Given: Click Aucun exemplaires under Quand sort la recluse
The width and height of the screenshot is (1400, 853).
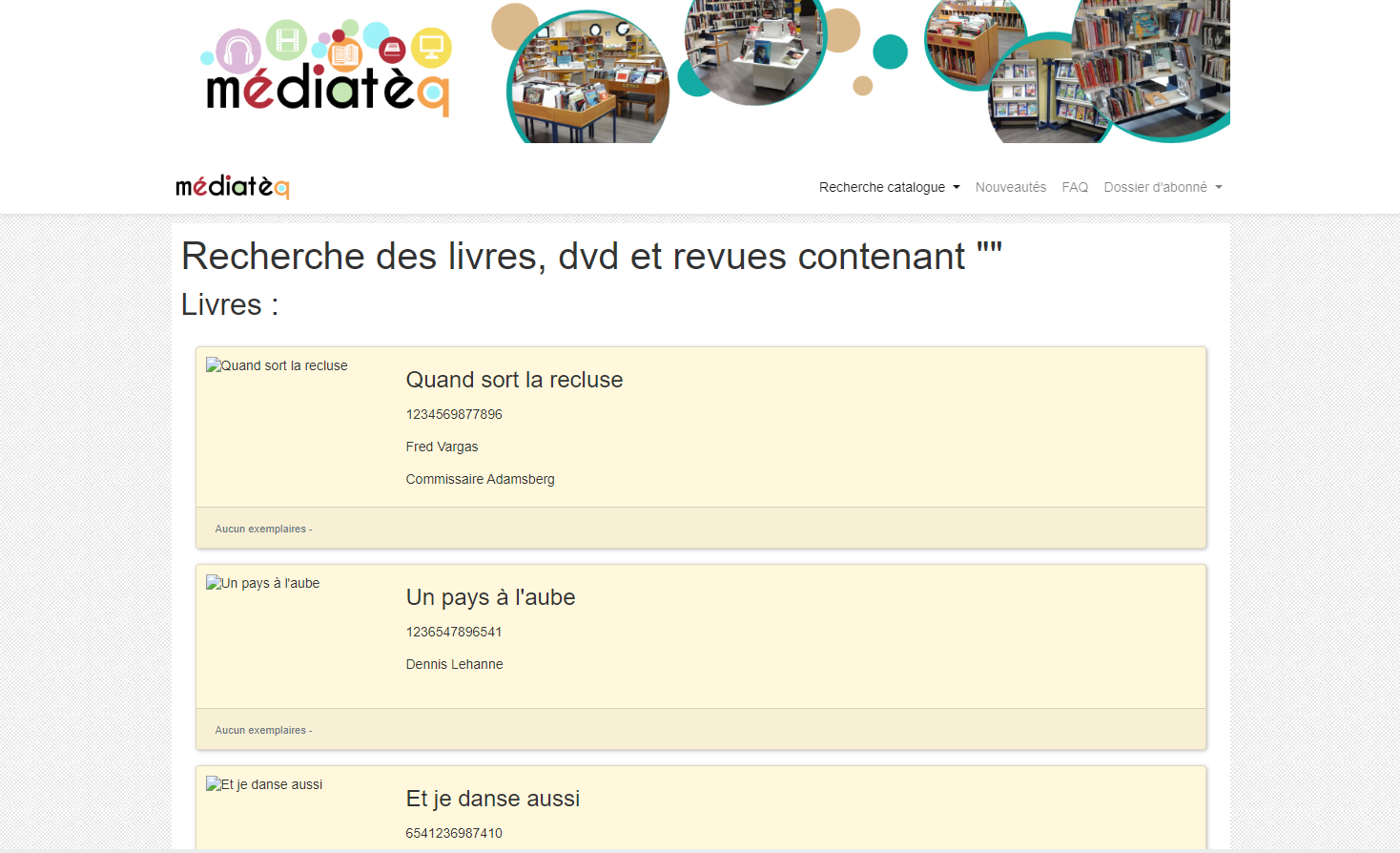Looking at the screenshot, I should (x=263, y=529).
